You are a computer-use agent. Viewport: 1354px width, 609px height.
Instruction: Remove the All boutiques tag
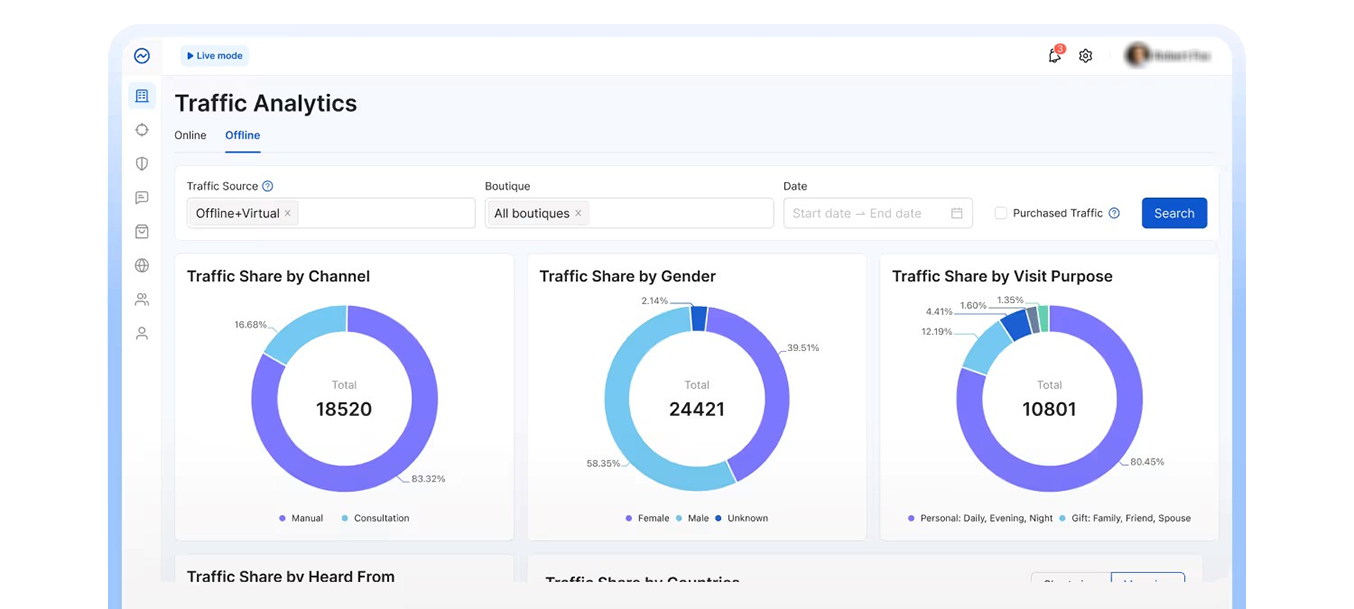coord(578,213)
